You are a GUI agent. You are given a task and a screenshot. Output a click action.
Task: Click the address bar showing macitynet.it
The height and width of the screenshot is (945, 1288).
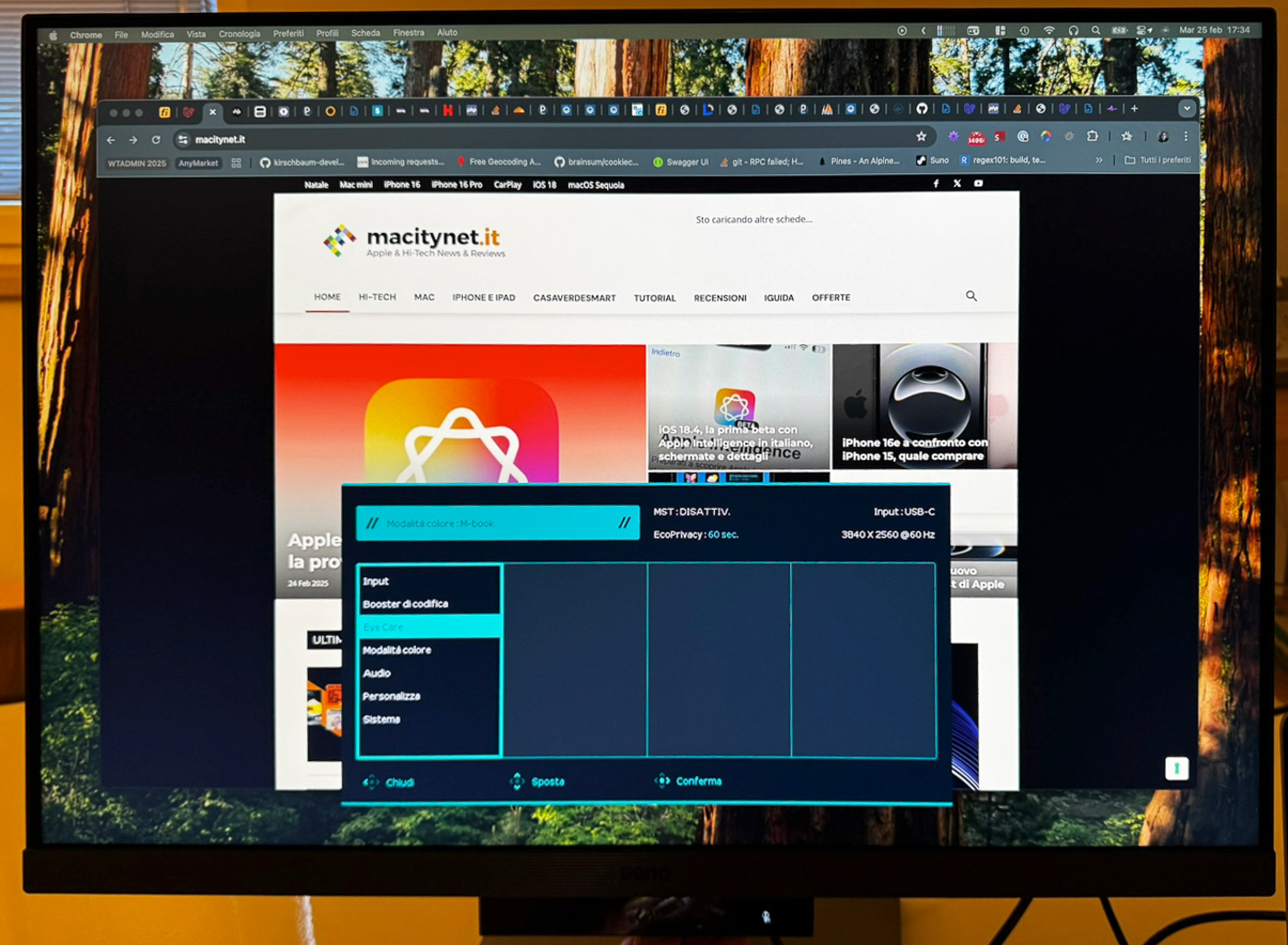coord(552,139)
